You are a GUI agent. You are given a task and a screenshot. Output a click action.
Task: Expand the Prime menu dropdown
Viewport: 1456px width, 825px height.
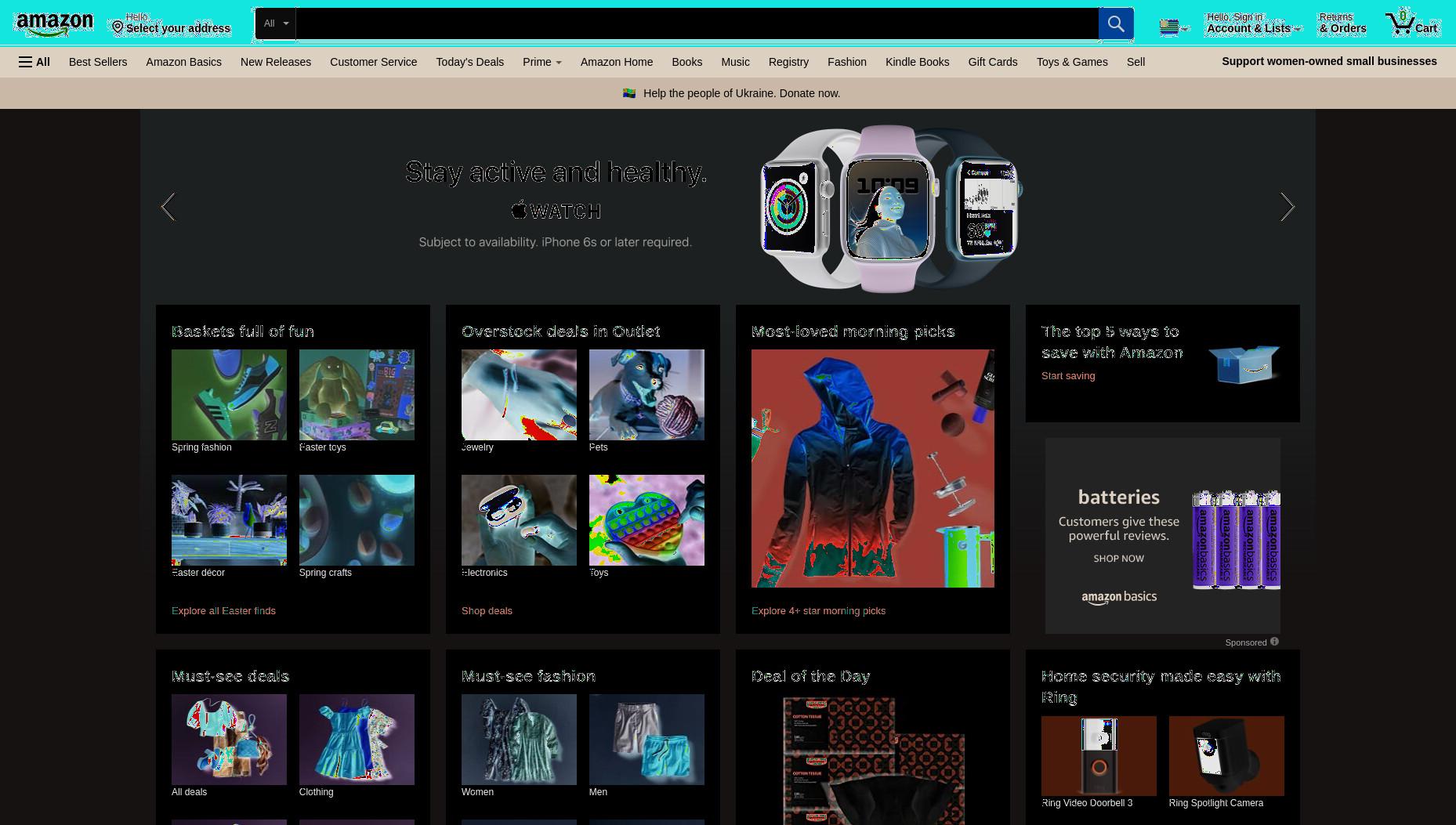click(x=542, y=62)
